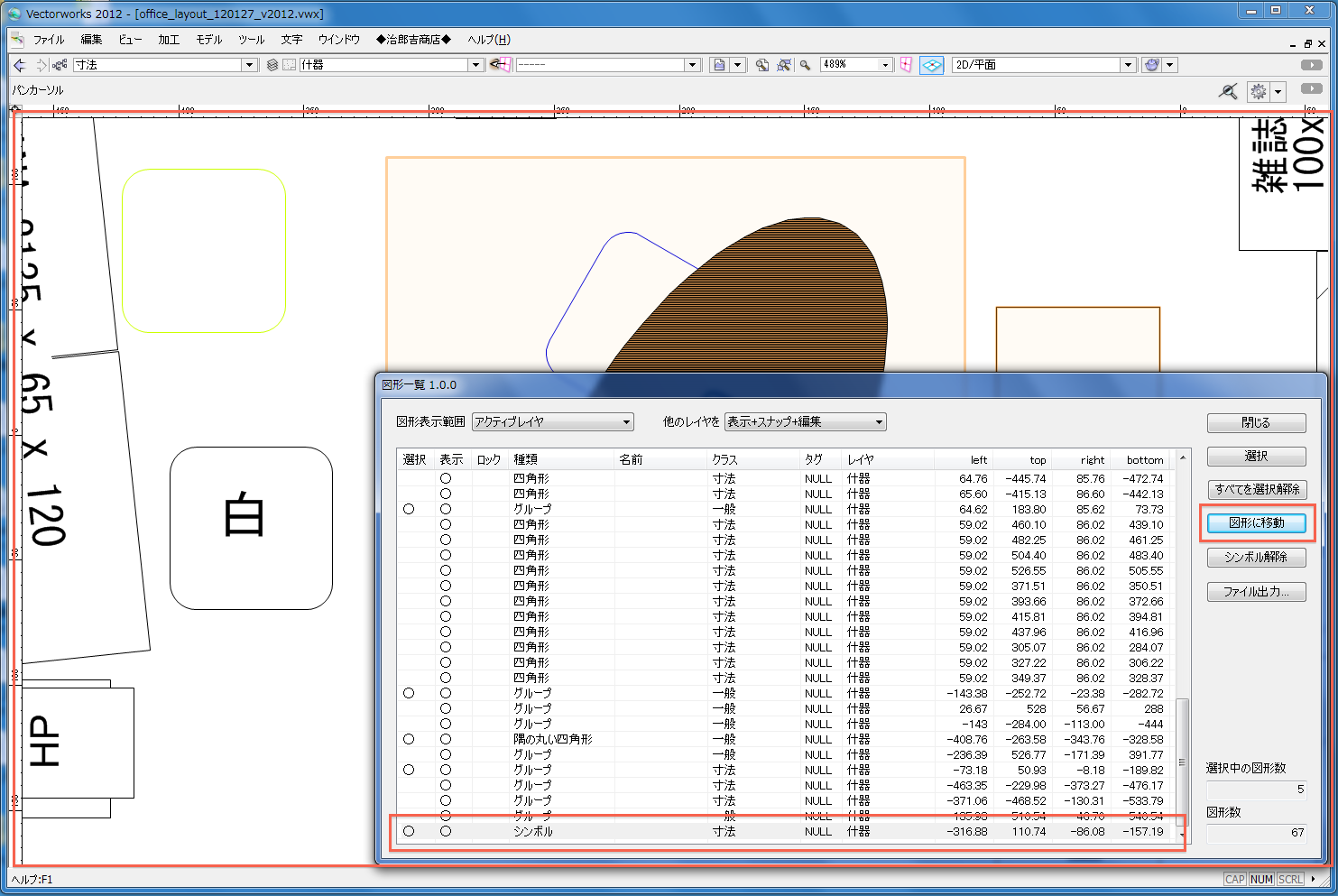Toggle 選択 mark on row with left -143.38
The width and height of the screenshot is (1338, 896).
click(x=409, y=693)
